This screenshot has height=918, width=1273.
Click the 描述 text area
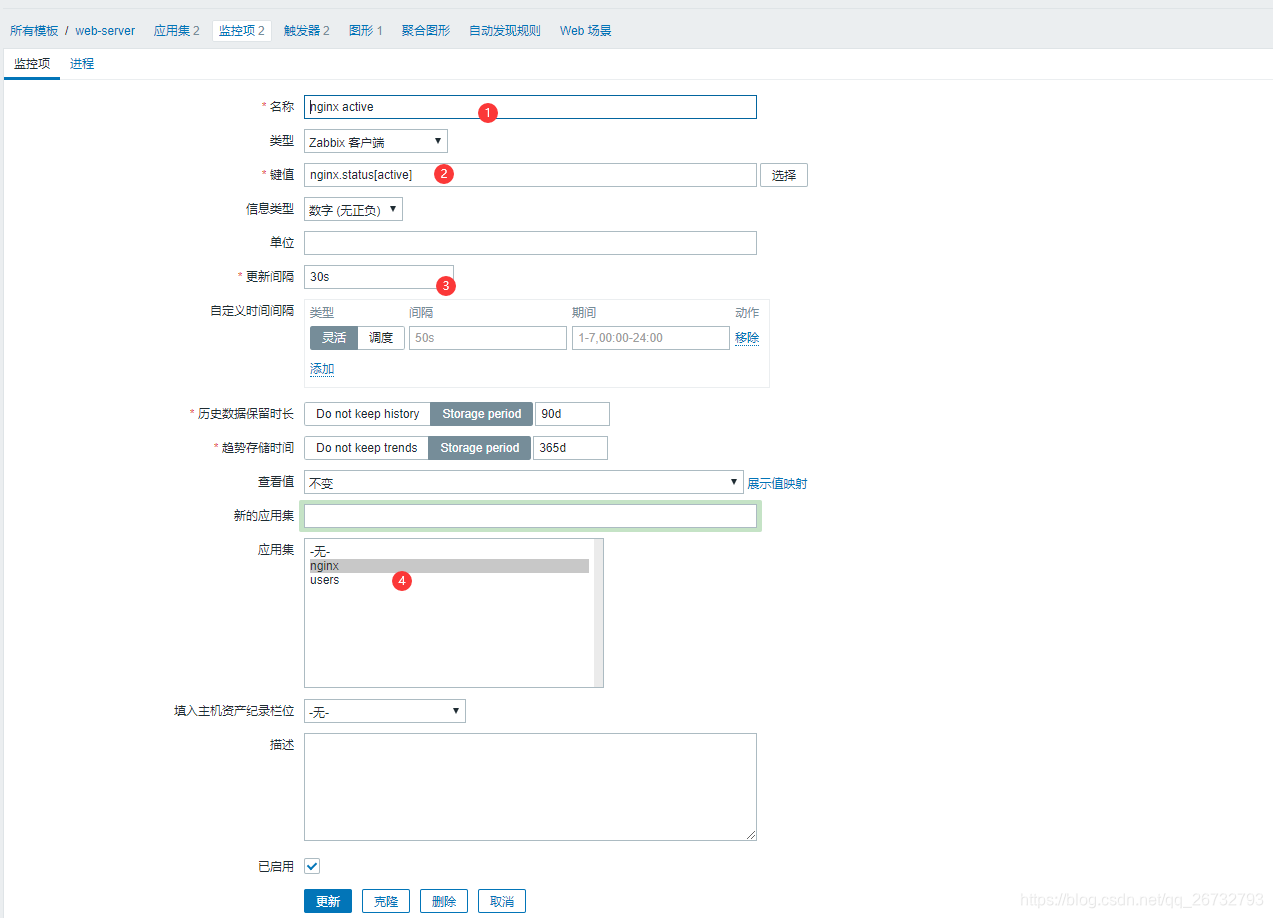[x=530, y=787]
